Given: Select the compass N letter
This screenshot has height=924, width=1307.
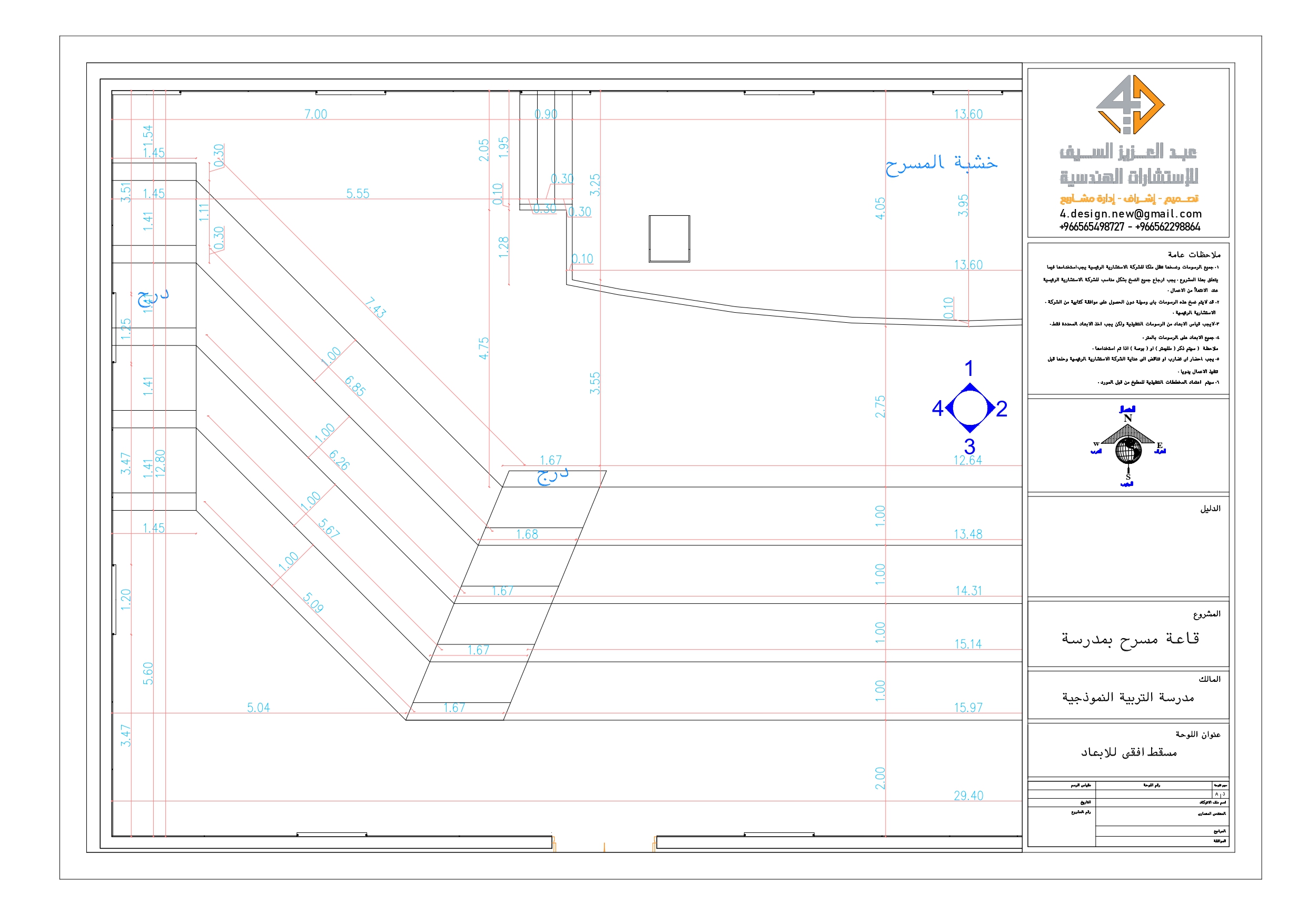Looking at the screenshot, I should point(1127,418).
